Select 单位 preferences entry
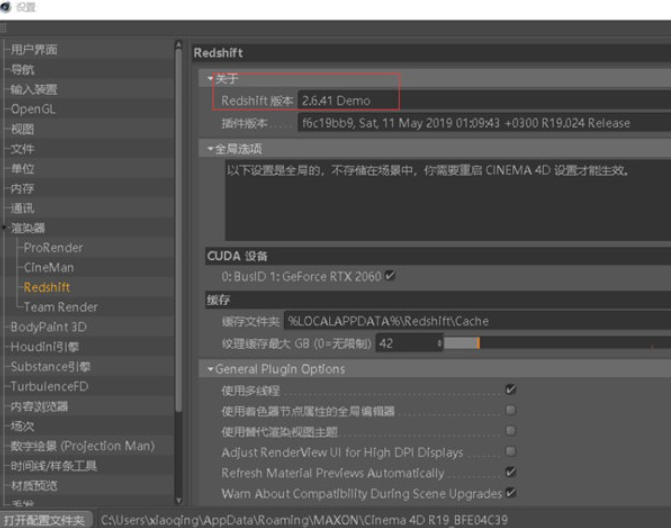 click(x=22, y=169)
